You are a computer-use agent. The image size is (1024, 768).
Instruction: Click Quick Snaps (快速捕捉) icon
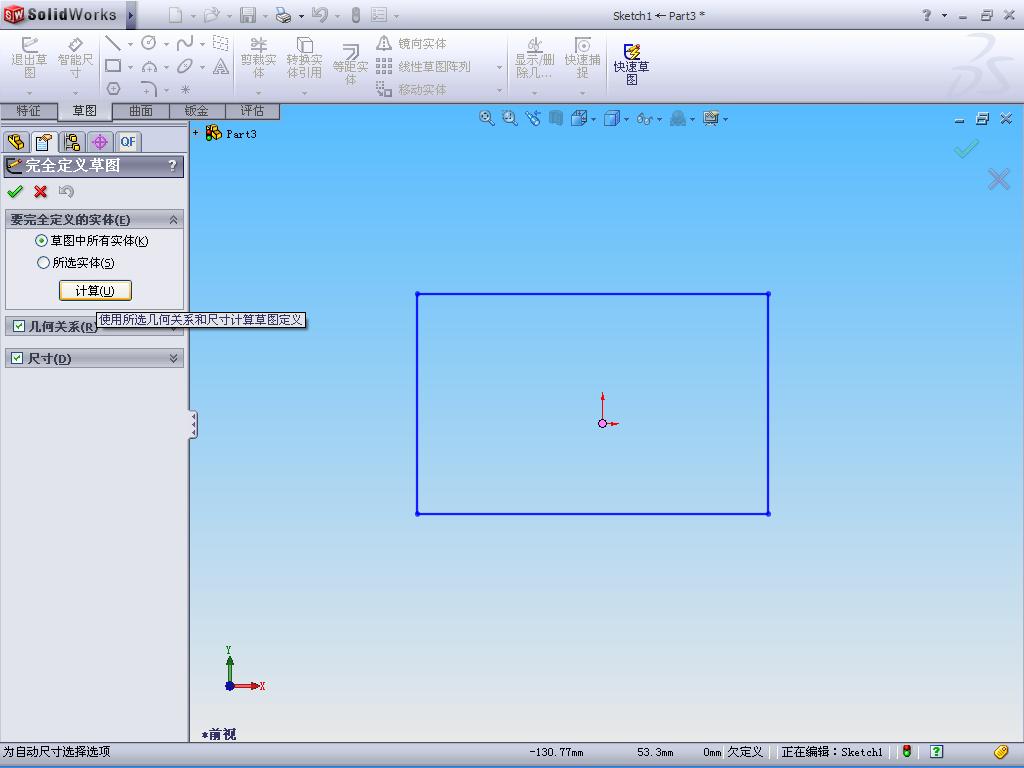[x=583, y=57]
